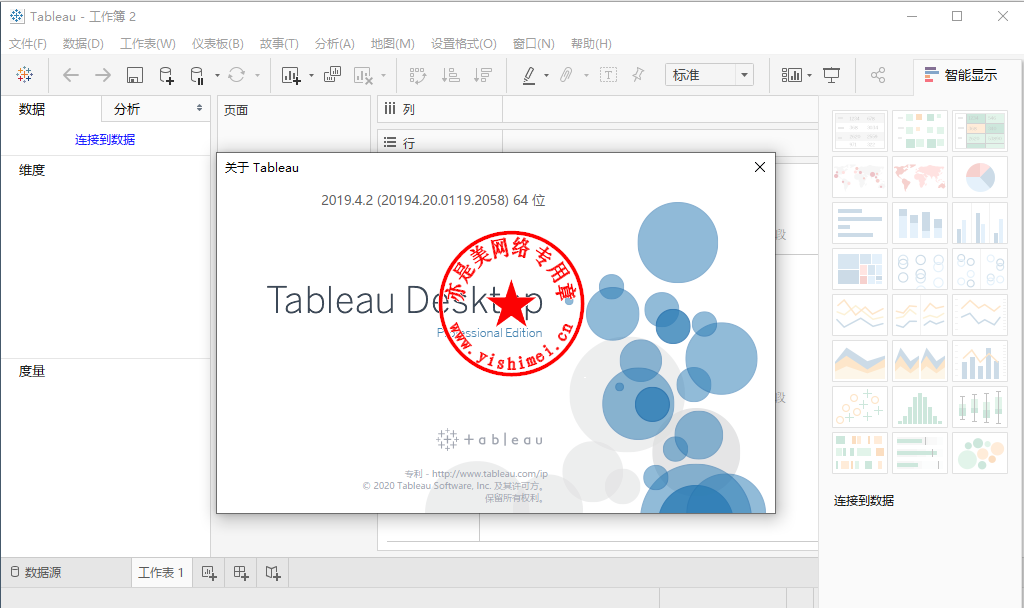Open the highlight dropdown arrow
The image size is (1024, 608).
point(546,76)
